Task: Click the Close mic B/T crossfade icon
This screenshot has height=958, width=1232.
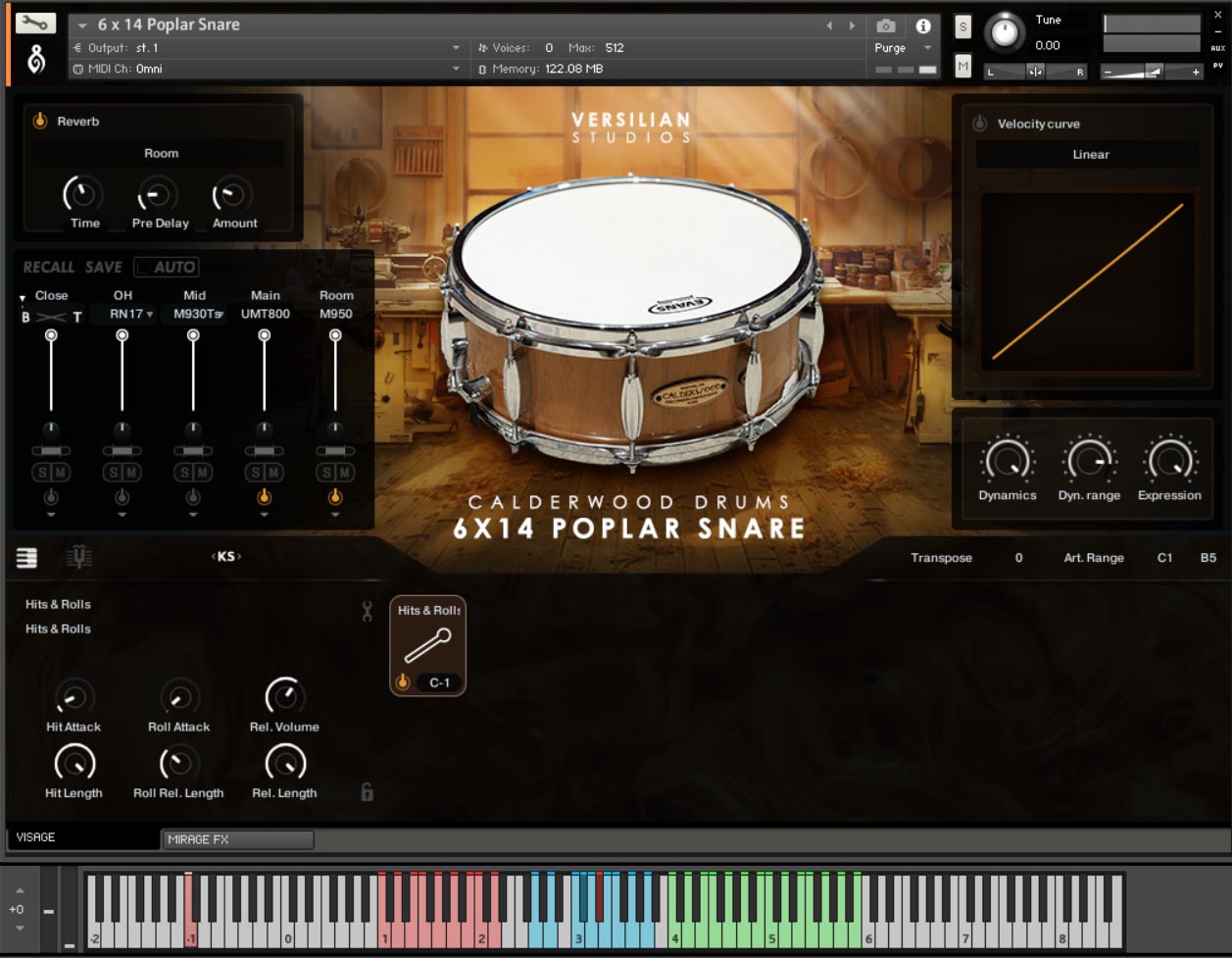Action: coord(51,317)
